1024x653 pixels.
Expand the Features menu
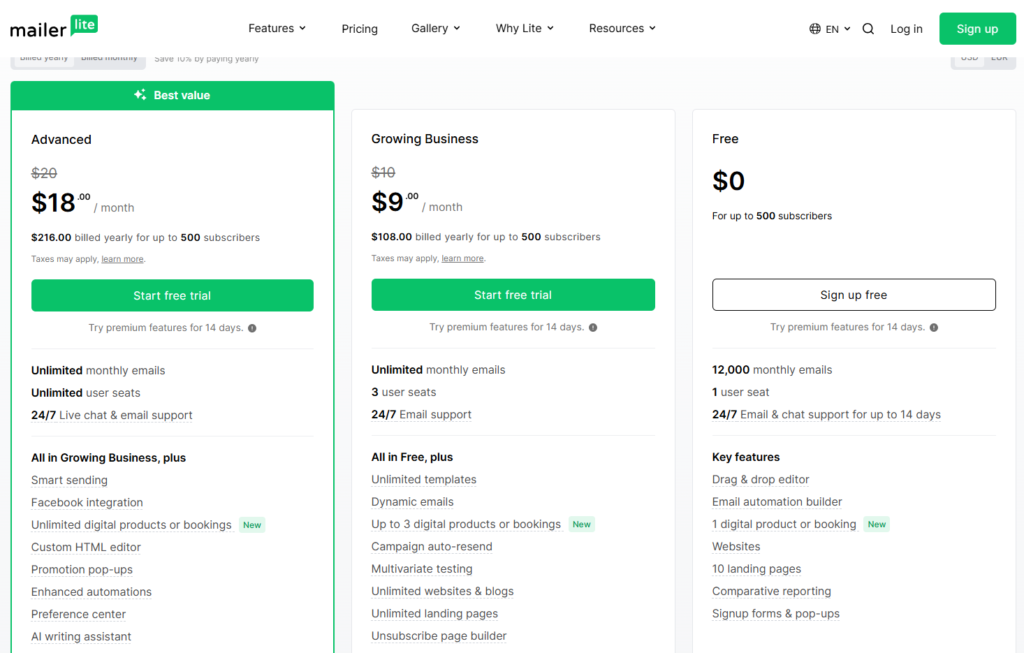pyautogui.click(x=277, y=28)
